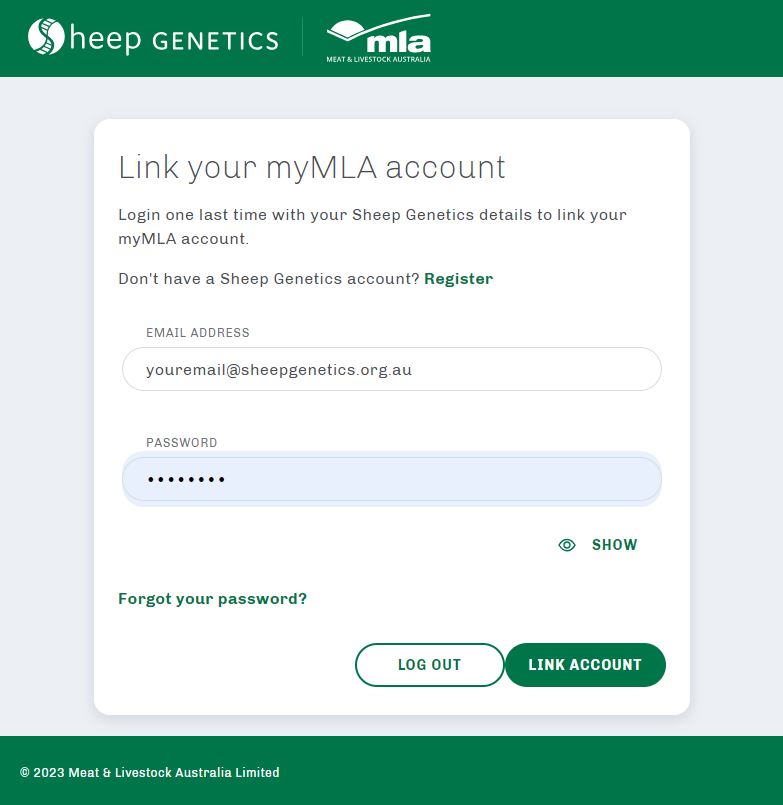Click the Meat & Livestock Australia tagline under logo

[378, 59]
